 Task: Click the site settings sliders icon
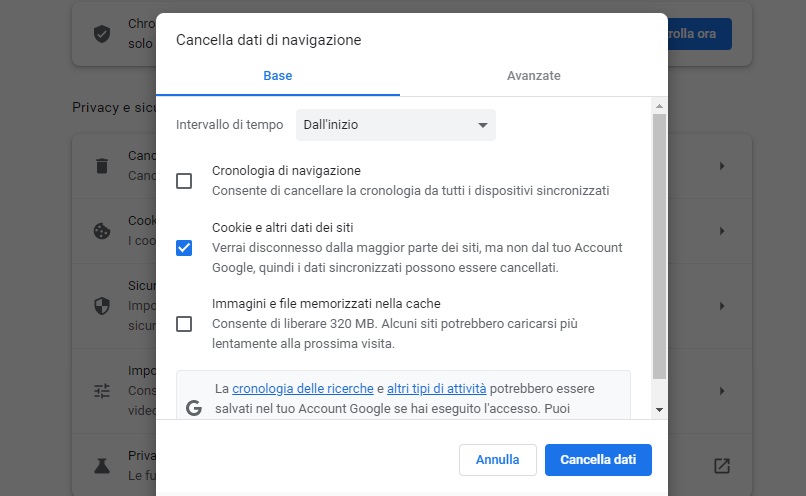[x=101, y=390]
